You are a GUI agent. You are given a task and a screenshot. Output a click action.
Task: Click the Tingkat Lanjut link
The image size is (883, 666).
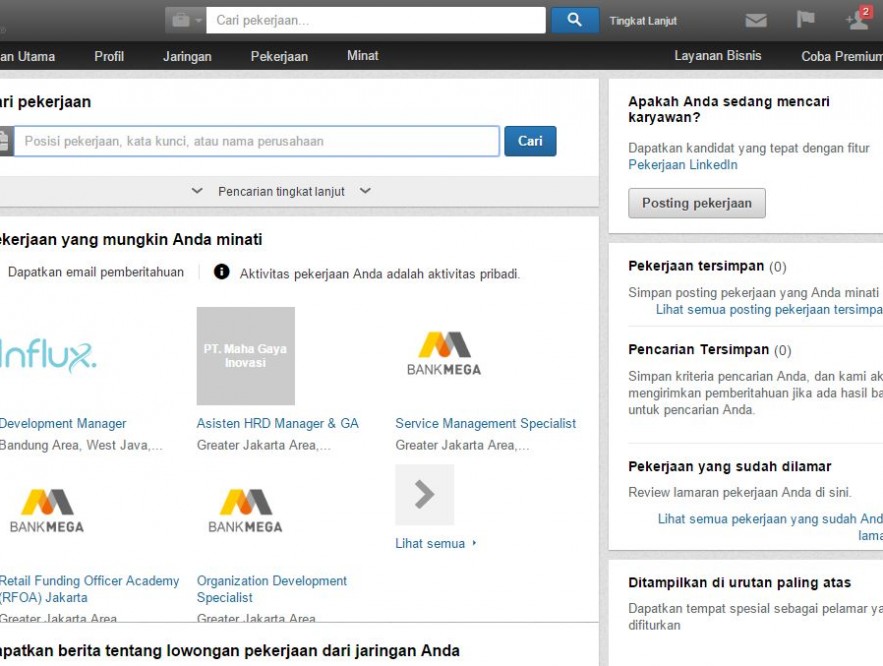click(x=643, y=21)
